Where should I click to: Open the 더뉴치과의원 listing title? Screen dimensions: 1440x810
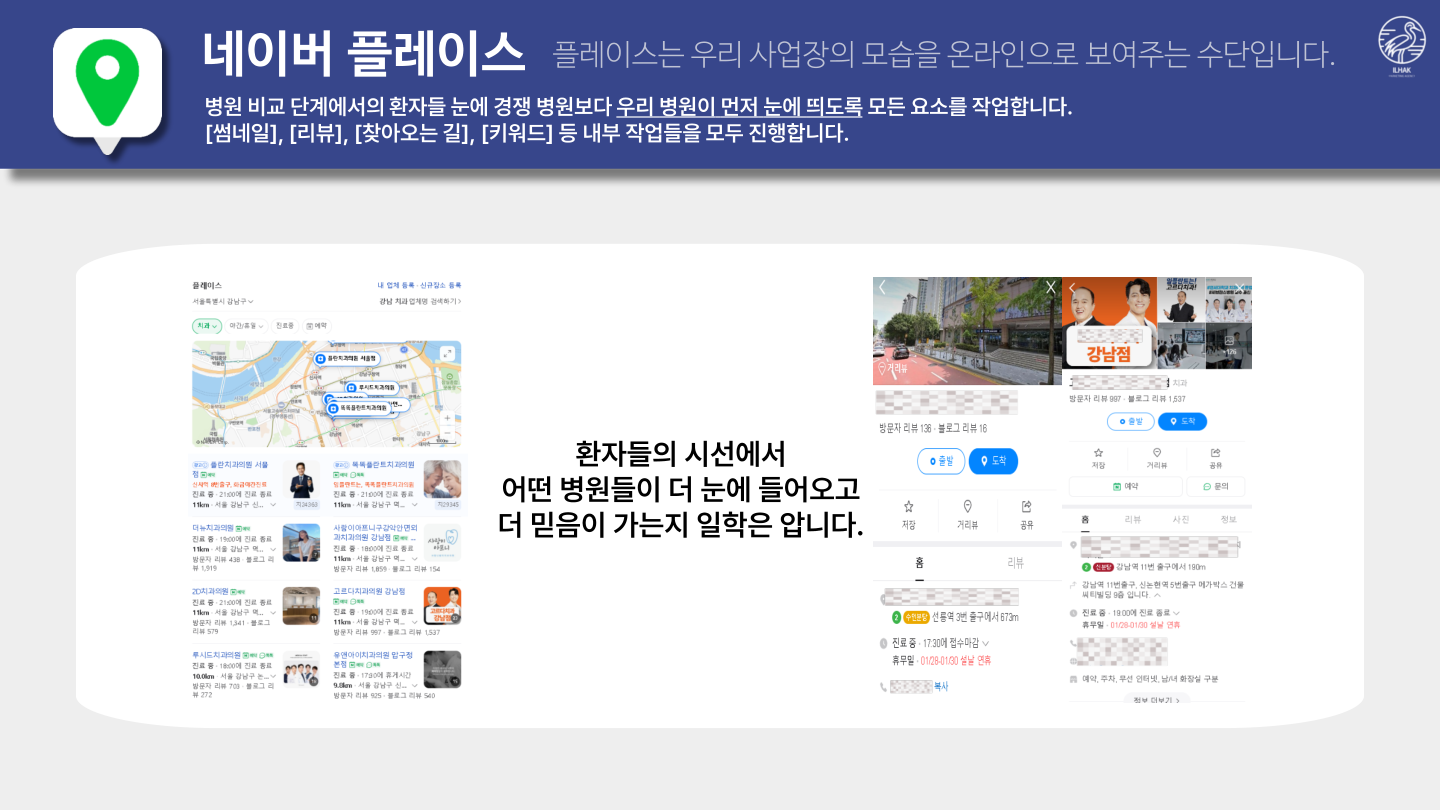pyautogui.click(x=213, y=527)
